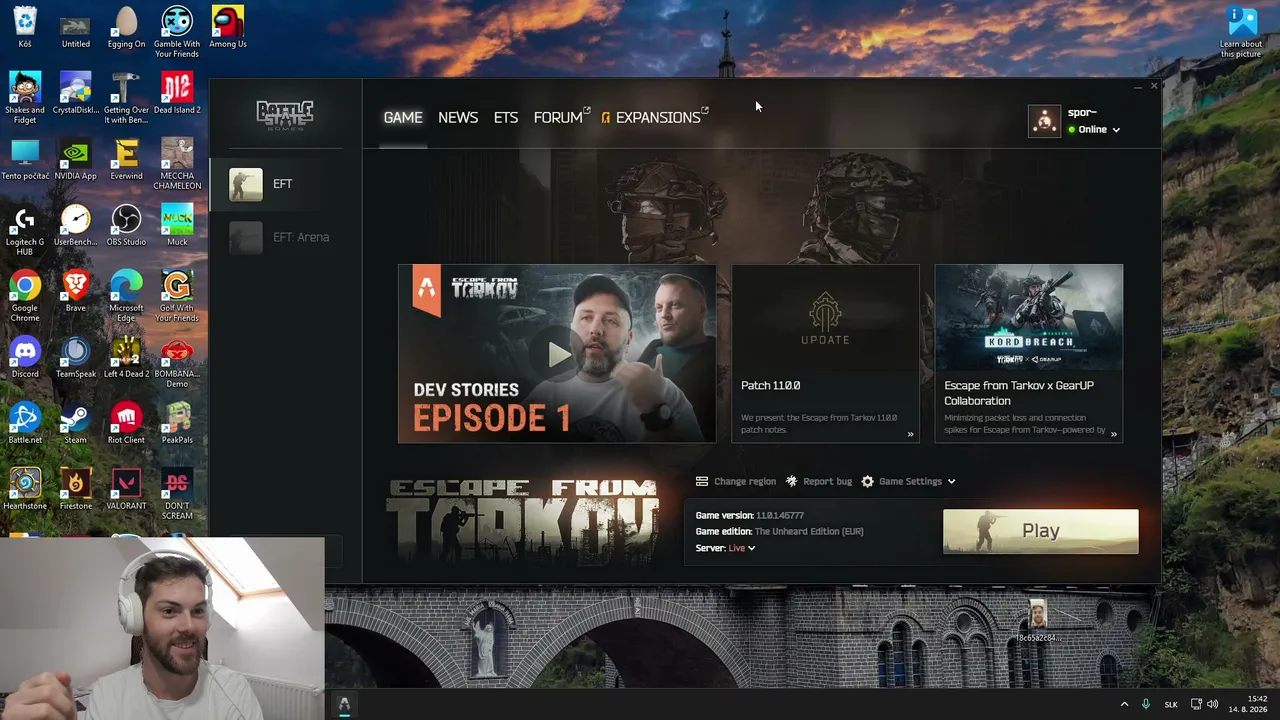Open Microsoft Edge from the desktop
Viewport: 1280px width, 720px height.
pyautogui.click(x=126, y=296)
